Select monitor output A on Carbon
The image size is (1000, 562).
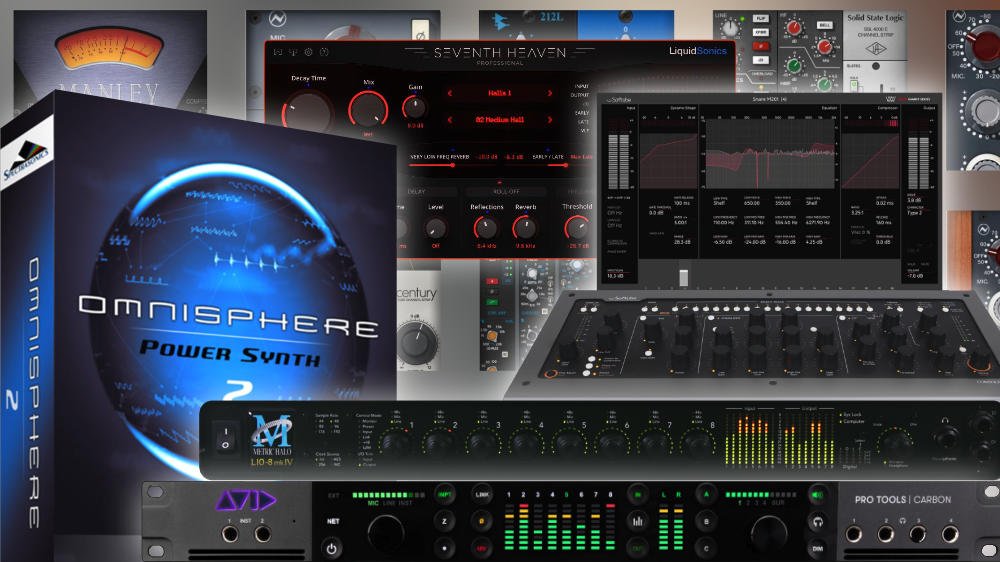click(706, 494)
